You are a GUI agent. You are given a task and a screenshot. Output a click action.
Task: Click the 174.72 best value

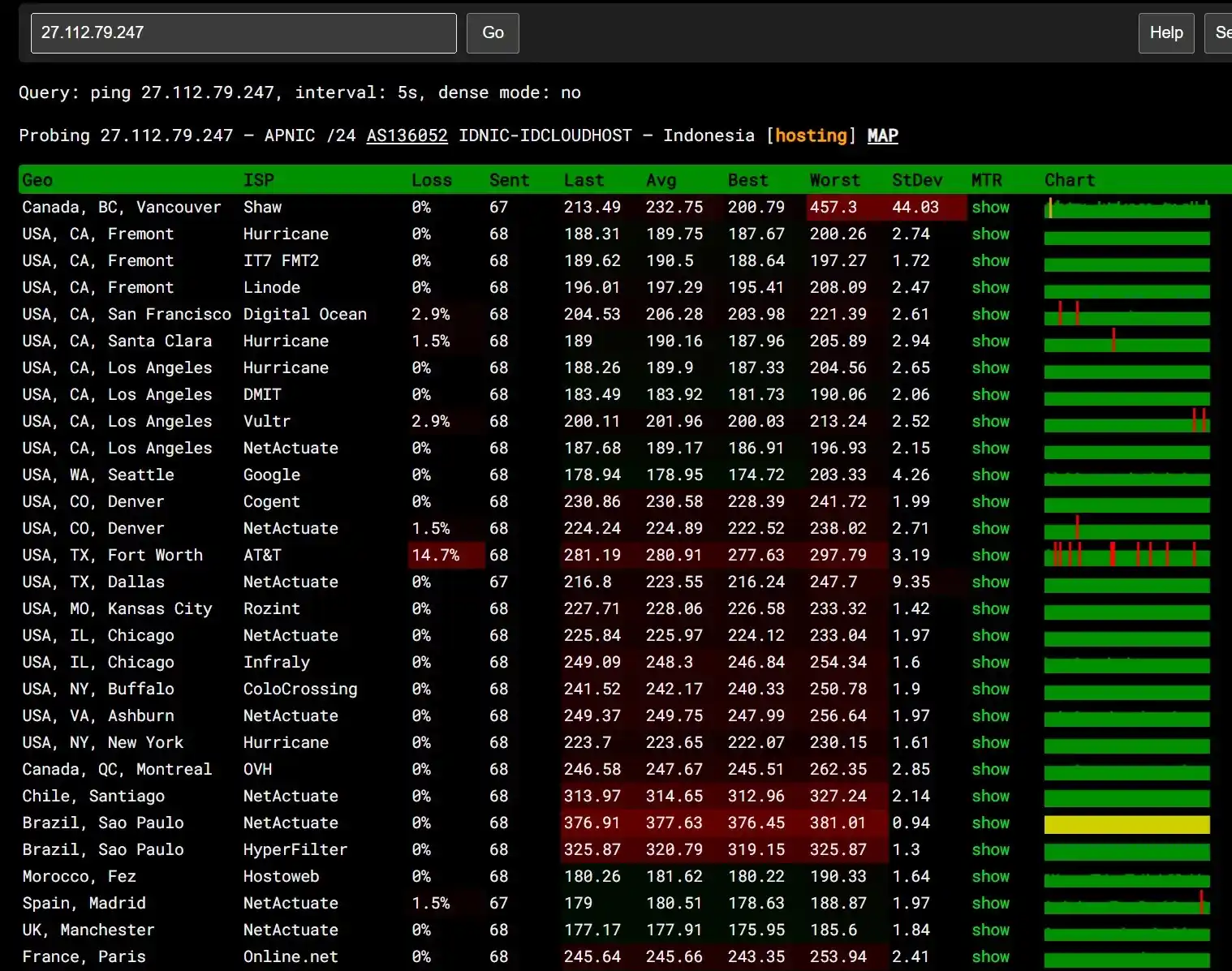coord(756,475)
